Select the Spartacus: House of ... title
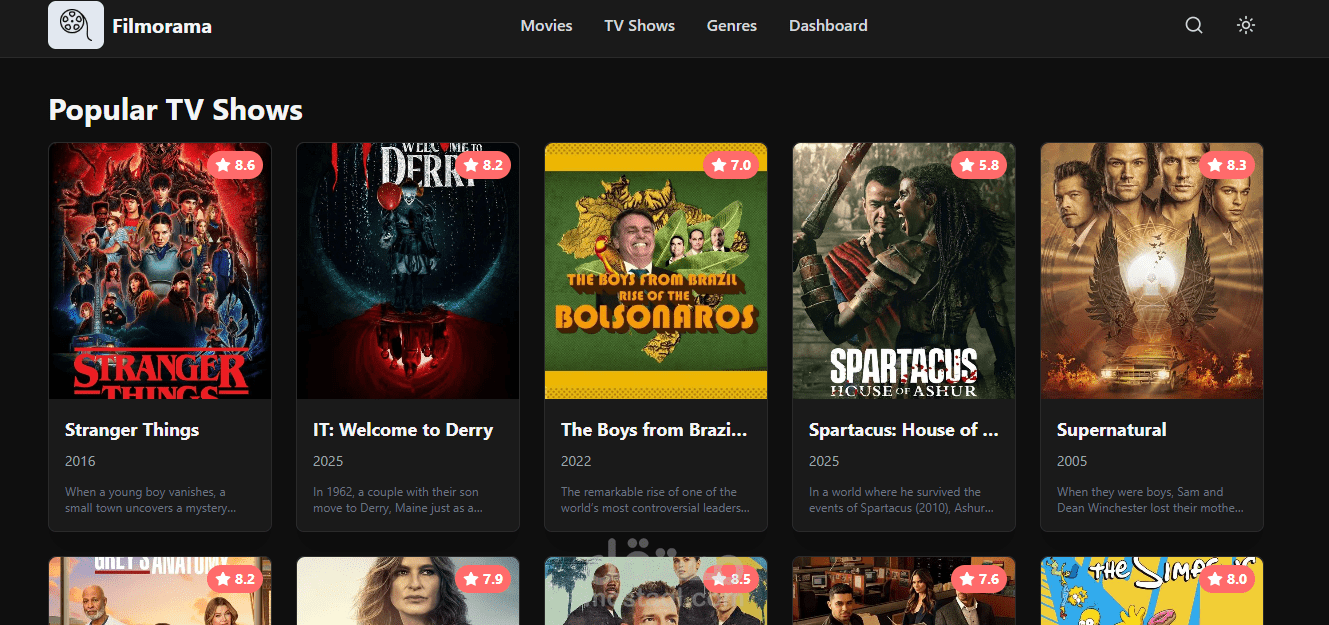The height and width of the screenshot is (625, 1329). tap(904, 430)
